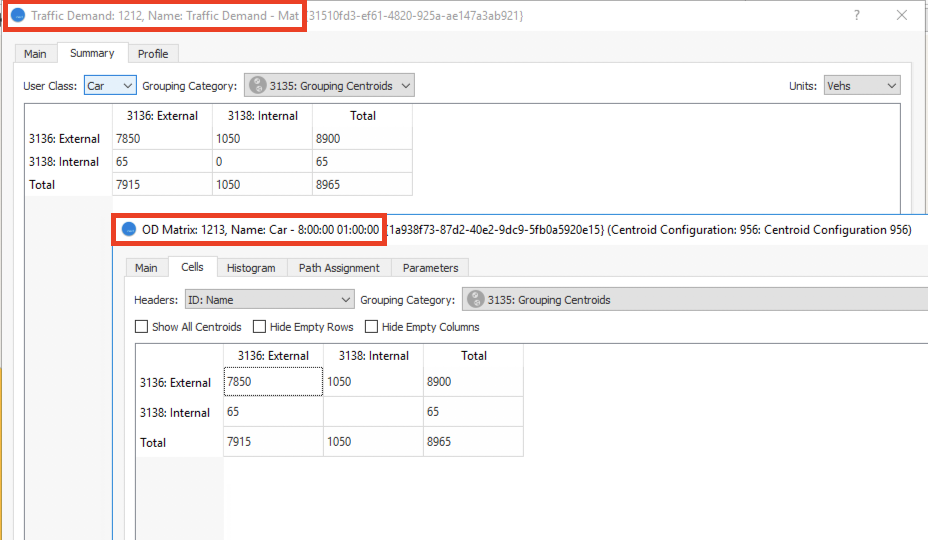Click grouping centroids icon in Cells tab

pyautogui.click(x=476, y=299)
